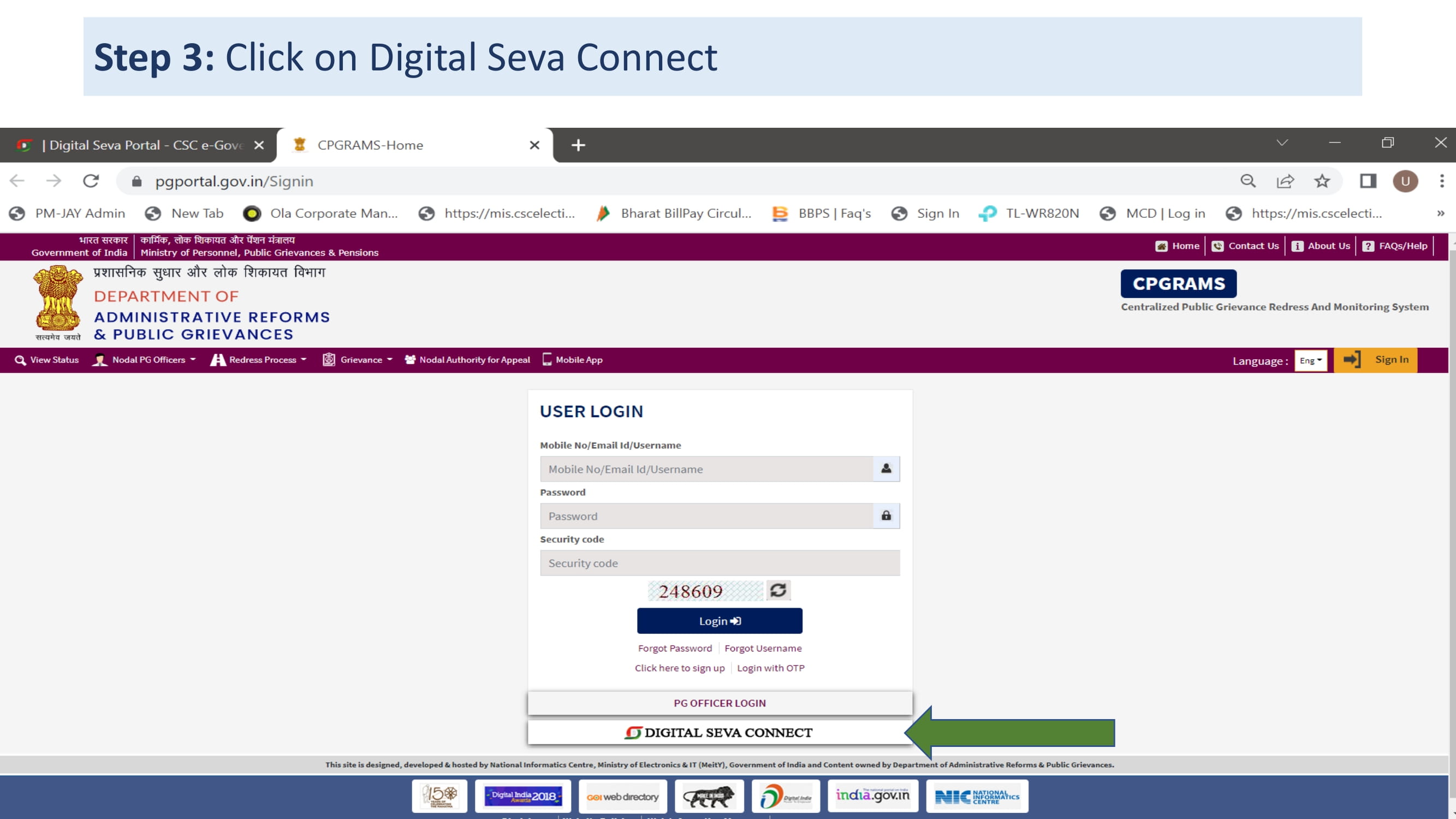Viewport: 1456px width, 819px height.
Task: Expand the Grievance menu
Action: (x=357, y=359)
